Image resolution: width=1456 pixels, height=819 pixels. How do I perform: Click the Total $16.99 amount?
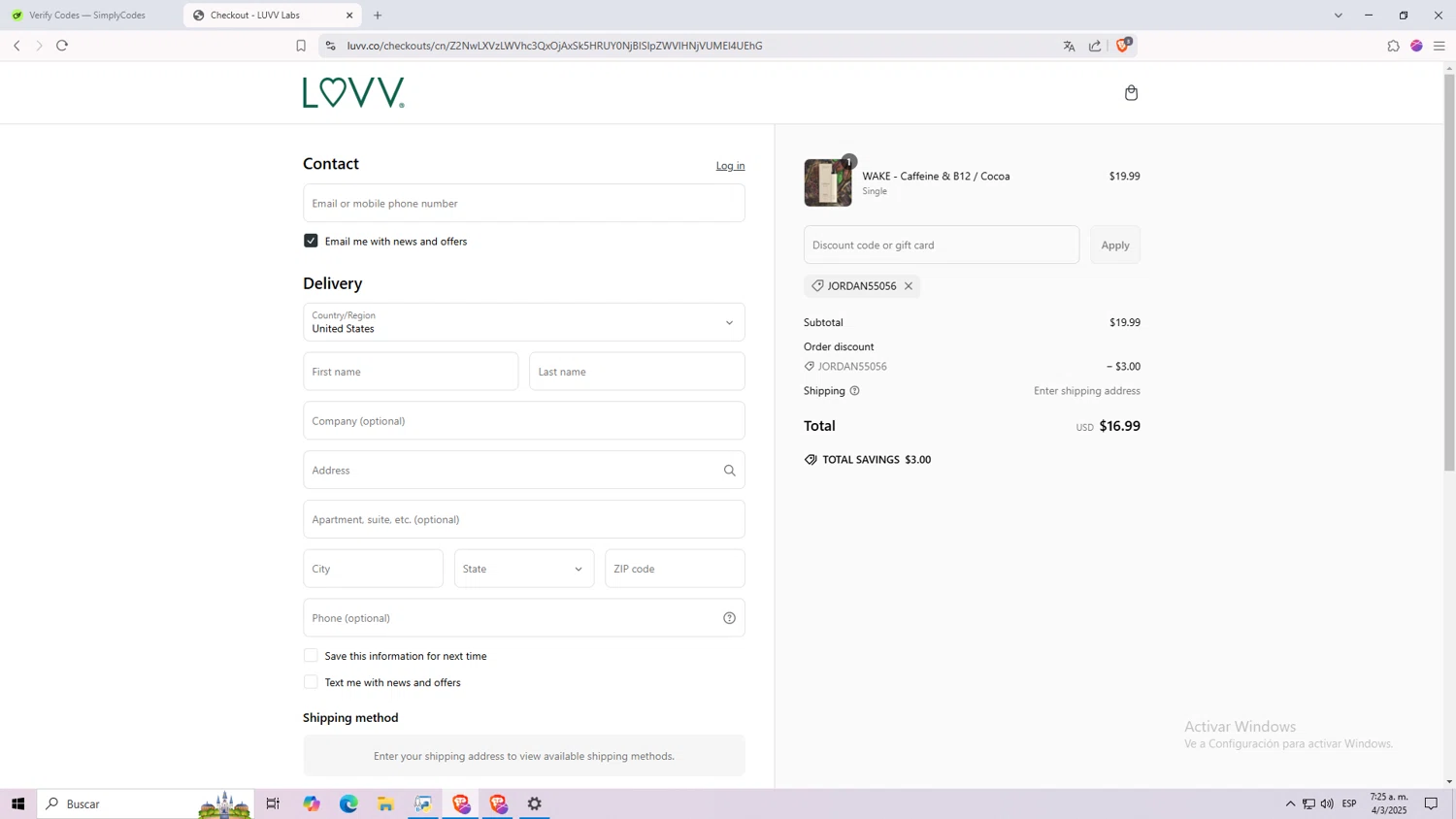1119,426
